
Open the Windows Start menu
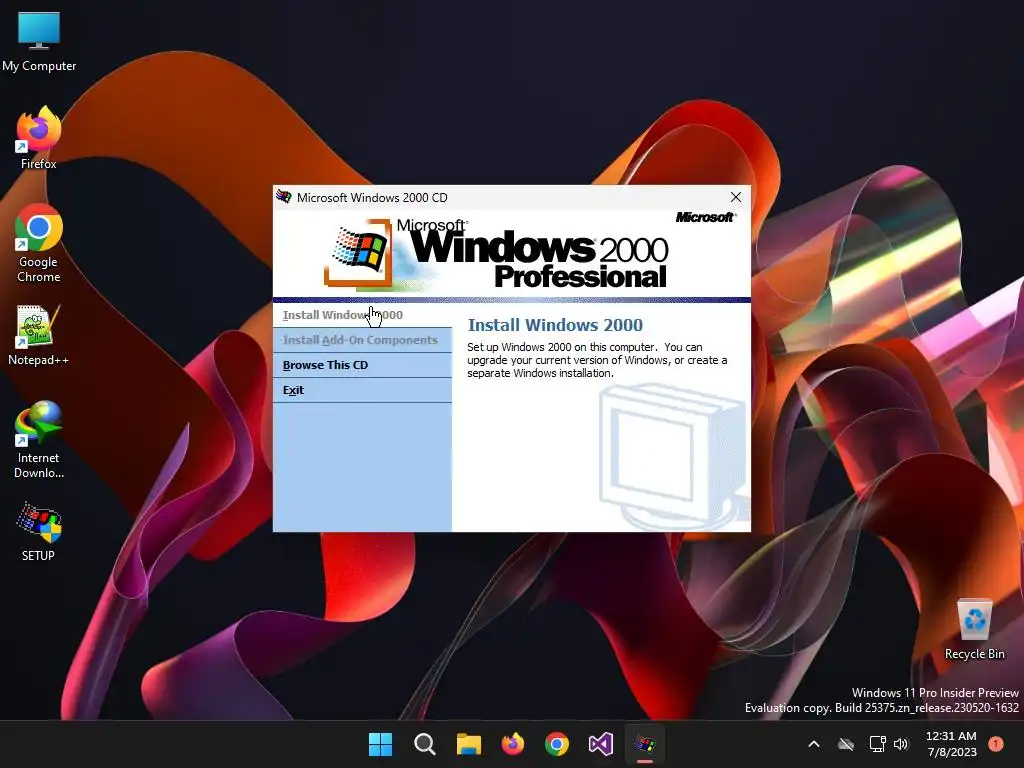click(380, 744)
